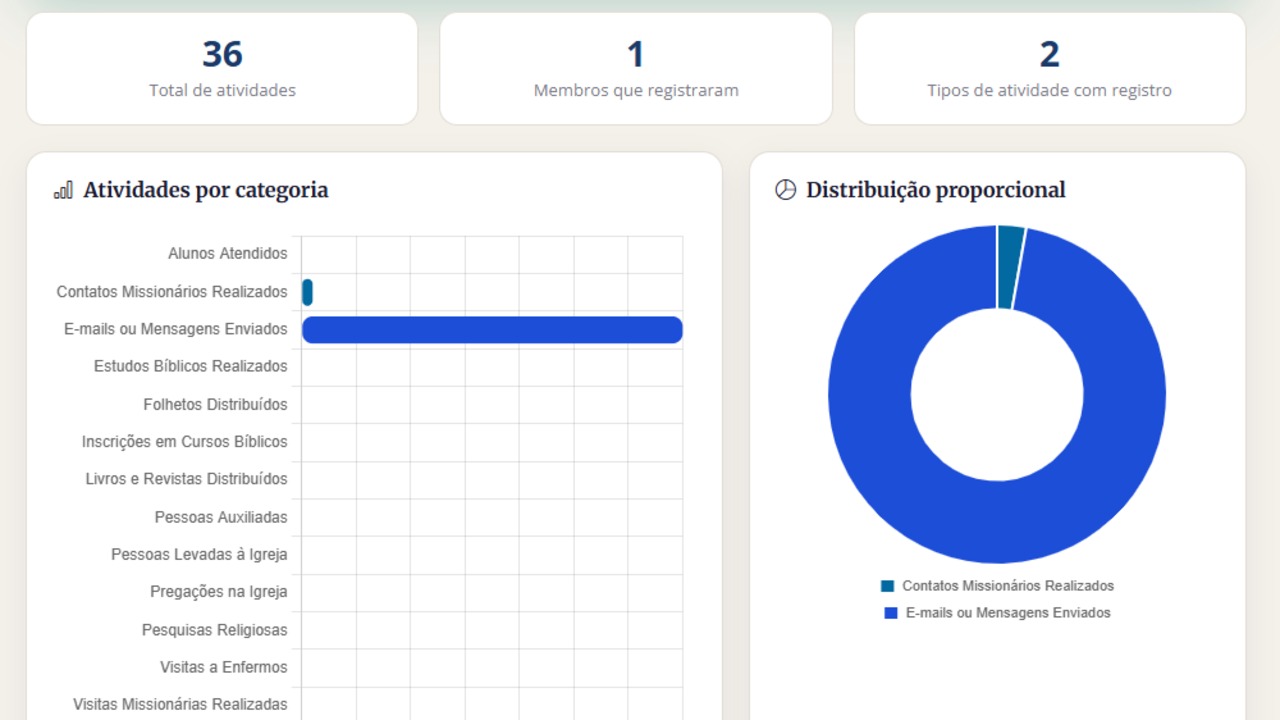Click the small teal Contatos Missionários bar
This screenshot has width=1280, height=720.
307,292
